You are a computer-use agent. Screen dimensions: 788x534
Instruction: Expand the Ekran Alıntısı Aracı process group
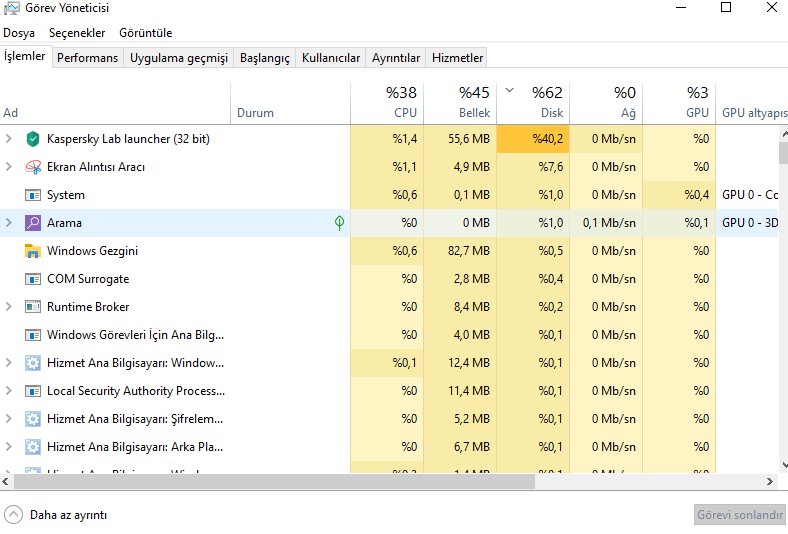(9, 167)
